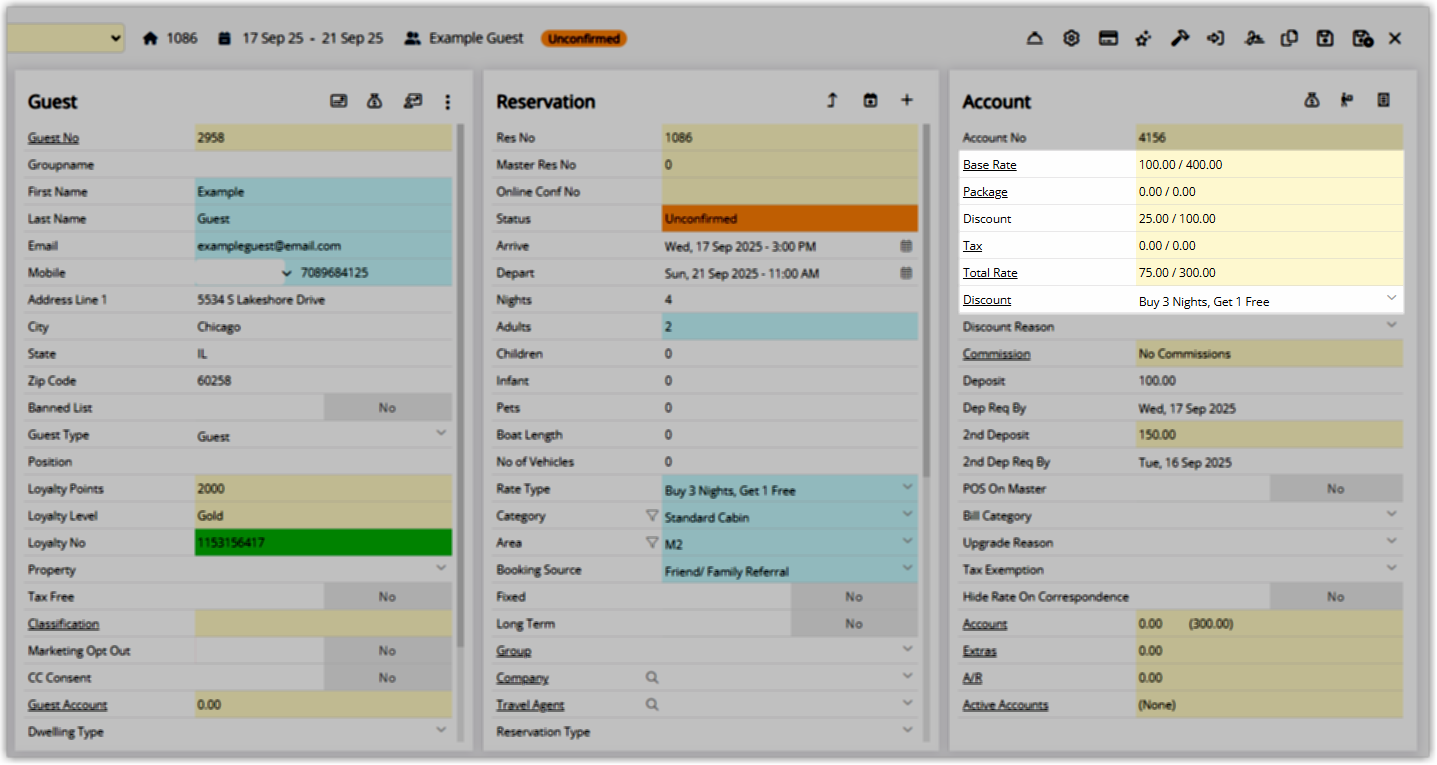The height and width of the screenshot is (765, 1437).
Task: Click the orange Unconfirmed Status field
Action: pos(790,219)
